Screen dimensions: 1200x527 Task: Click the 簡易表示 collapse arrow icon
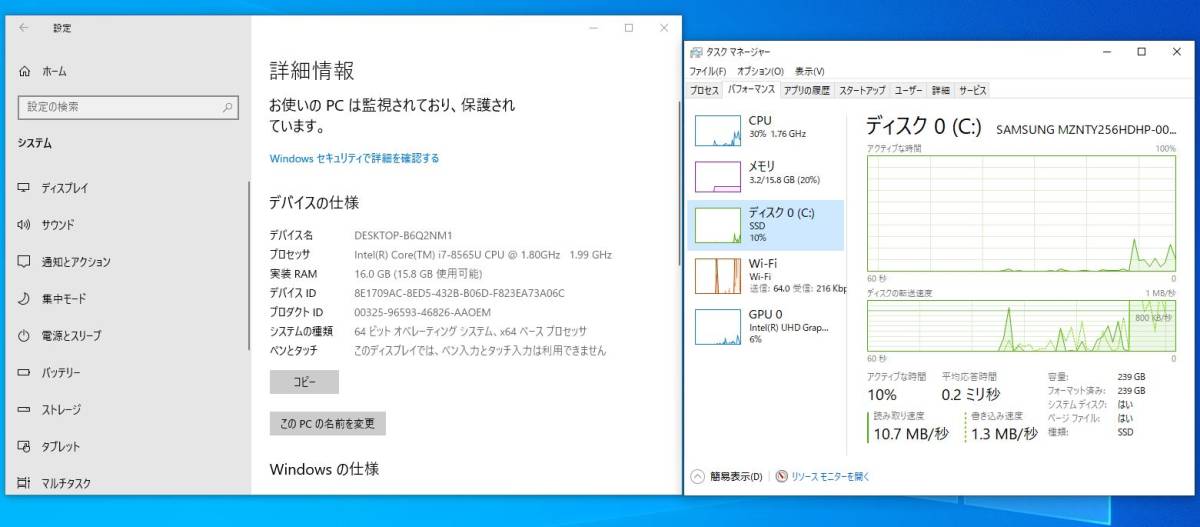click(699, 477)
